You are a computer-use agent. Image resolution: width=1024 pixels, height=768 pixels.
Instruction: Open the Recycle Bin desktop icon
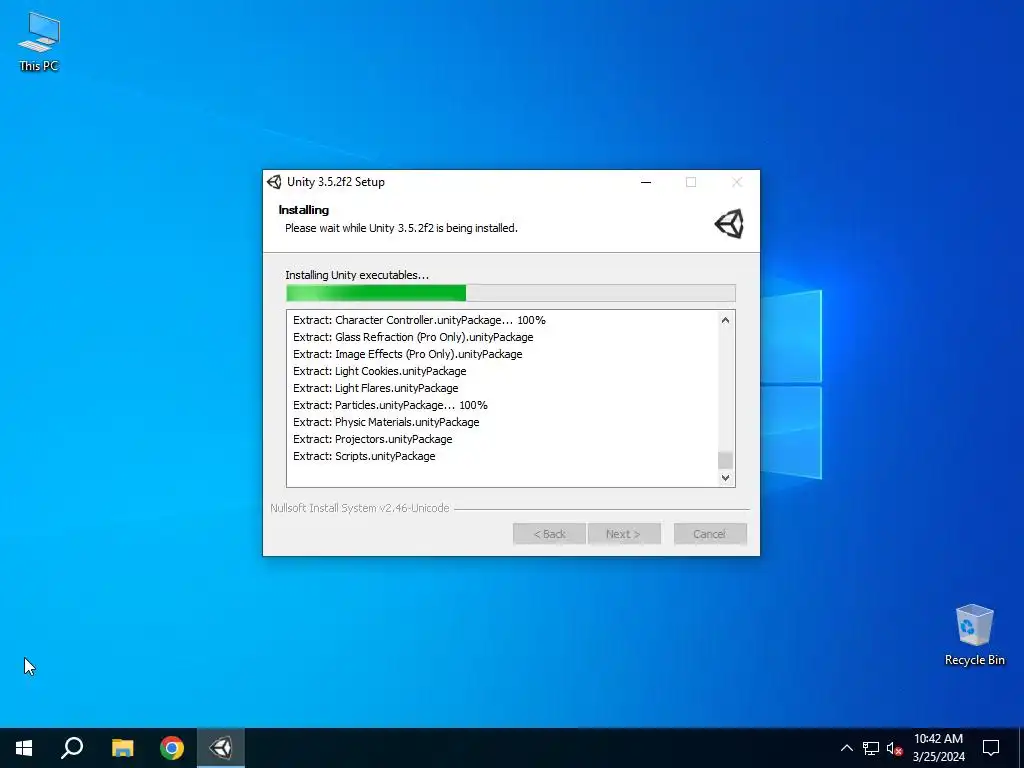[974, 635]
